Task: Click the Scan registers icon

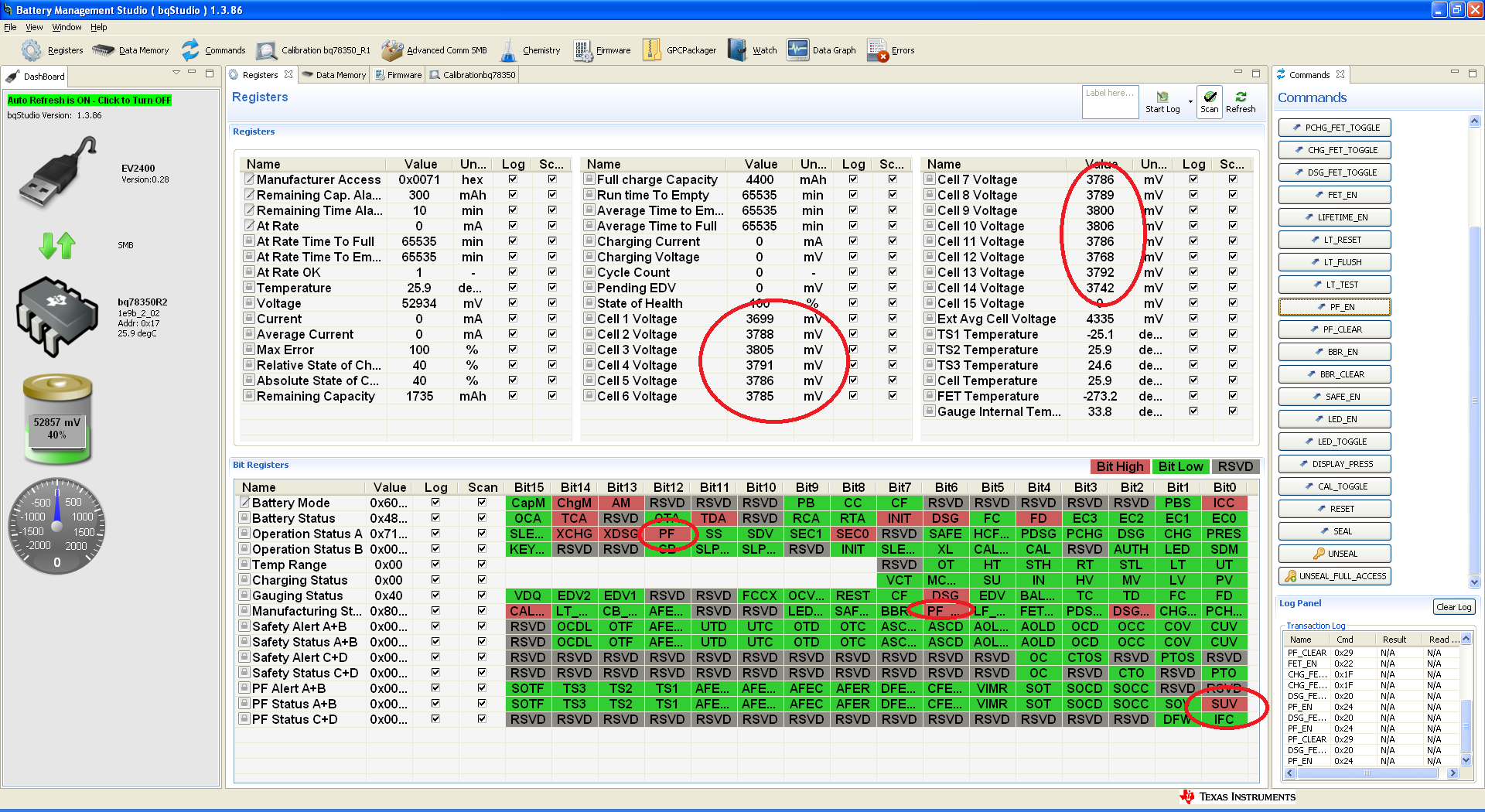Action: pos(1210,101)
